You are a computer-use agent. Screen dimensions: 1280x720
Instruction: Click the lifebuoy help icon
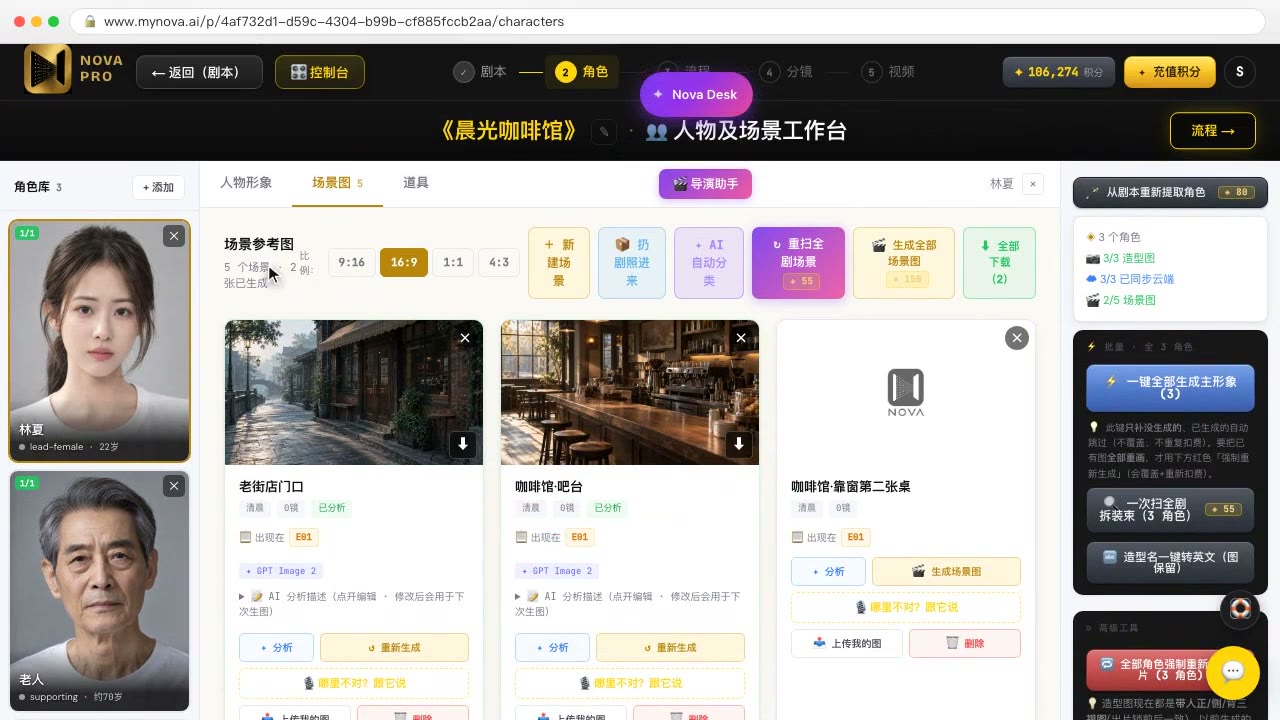tap(1240, 609)
